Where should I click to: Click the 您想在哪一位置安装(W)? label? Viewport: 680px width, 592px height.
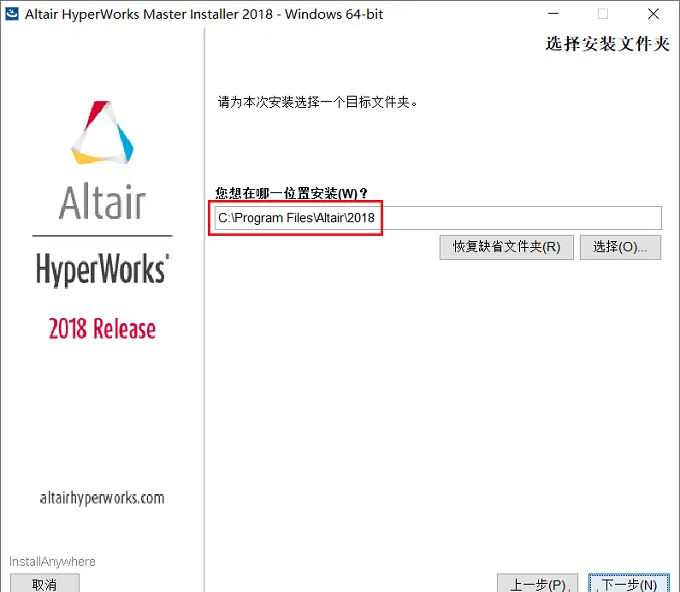click(x=291, y=193)
